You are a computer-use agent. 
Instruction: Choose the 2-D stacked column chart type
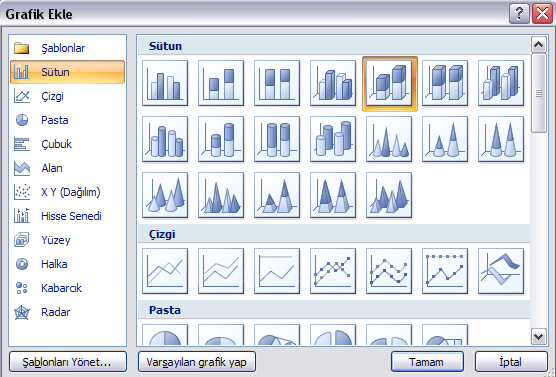[x=221, y=83]
